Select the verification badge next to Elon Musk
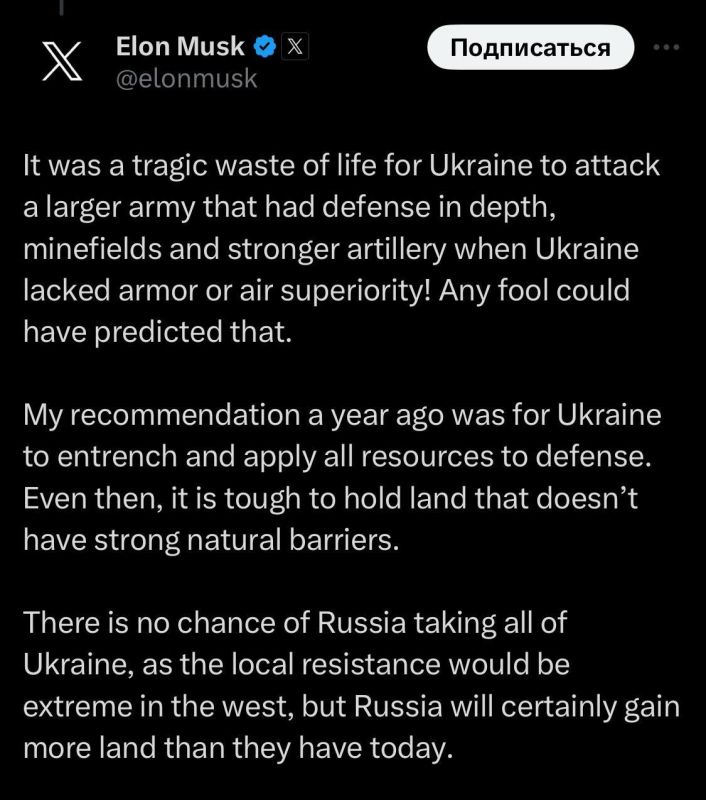The height and width of the screenshot is (800, 706). pyautogui.click(x=262, y=44)
